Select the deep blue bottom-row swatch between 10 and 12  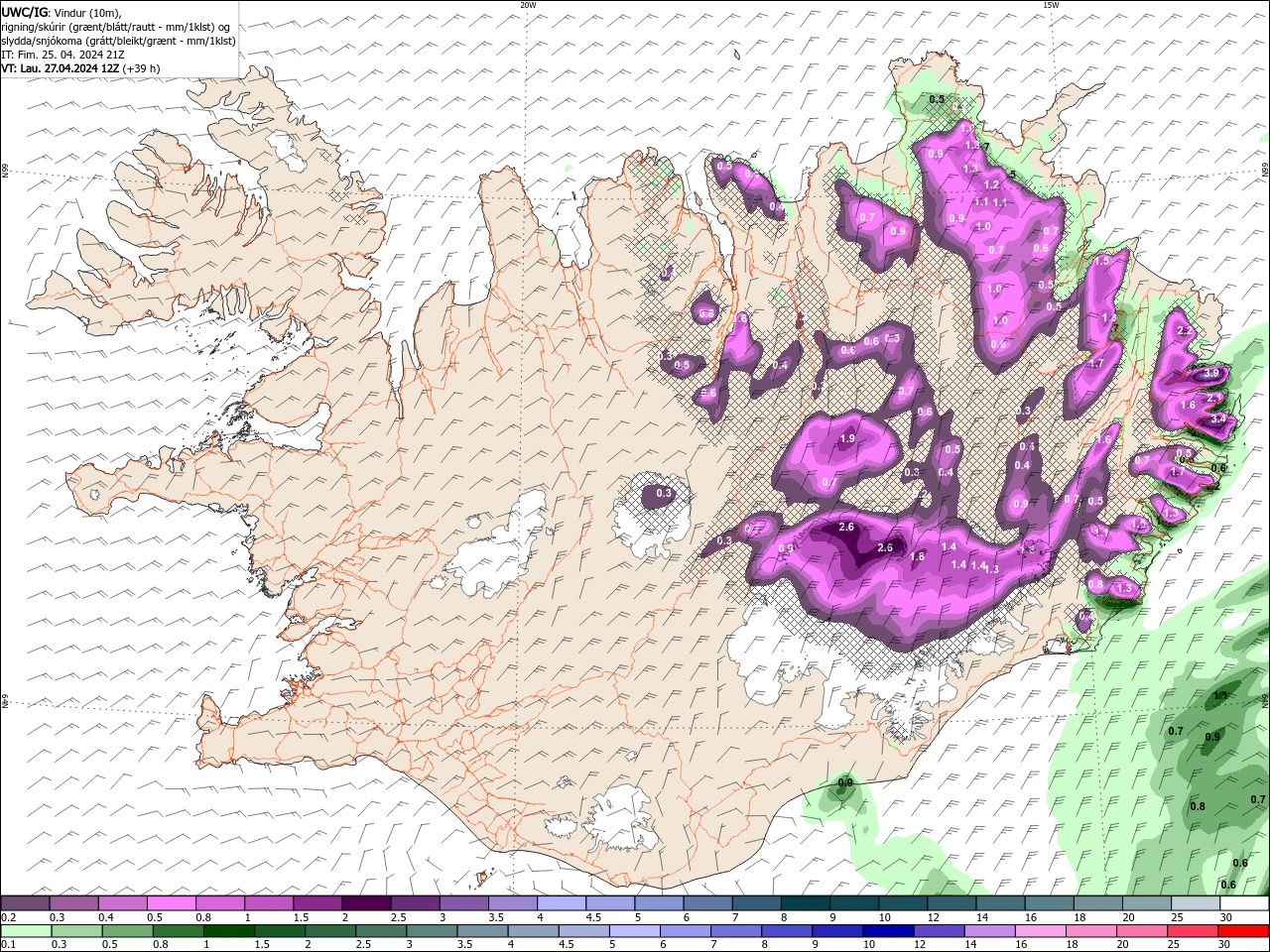(887, 931)
